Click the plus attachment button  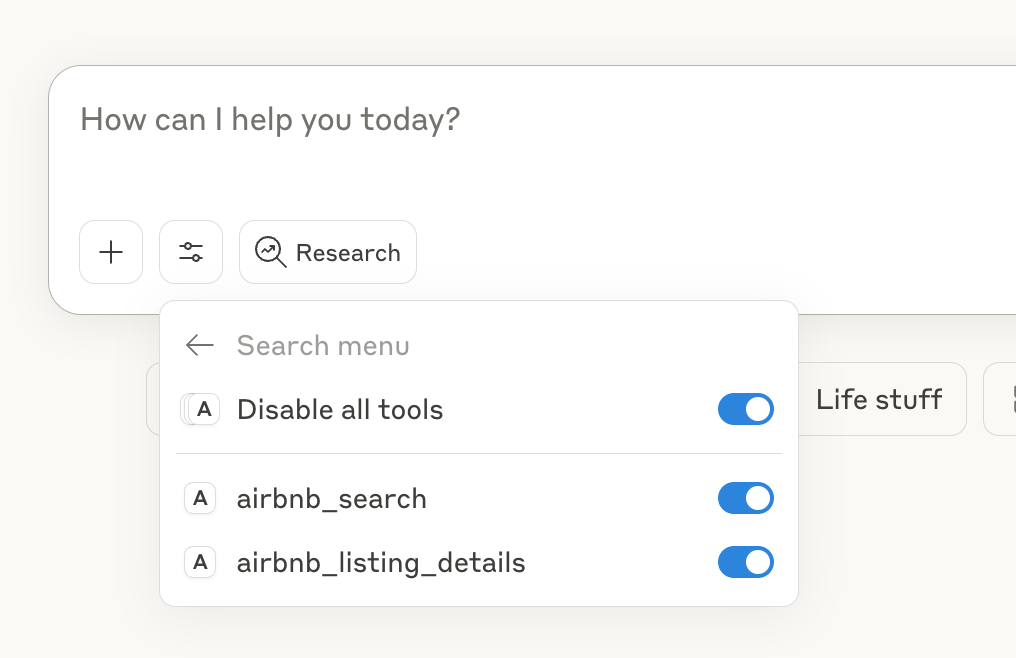point(111,252)
